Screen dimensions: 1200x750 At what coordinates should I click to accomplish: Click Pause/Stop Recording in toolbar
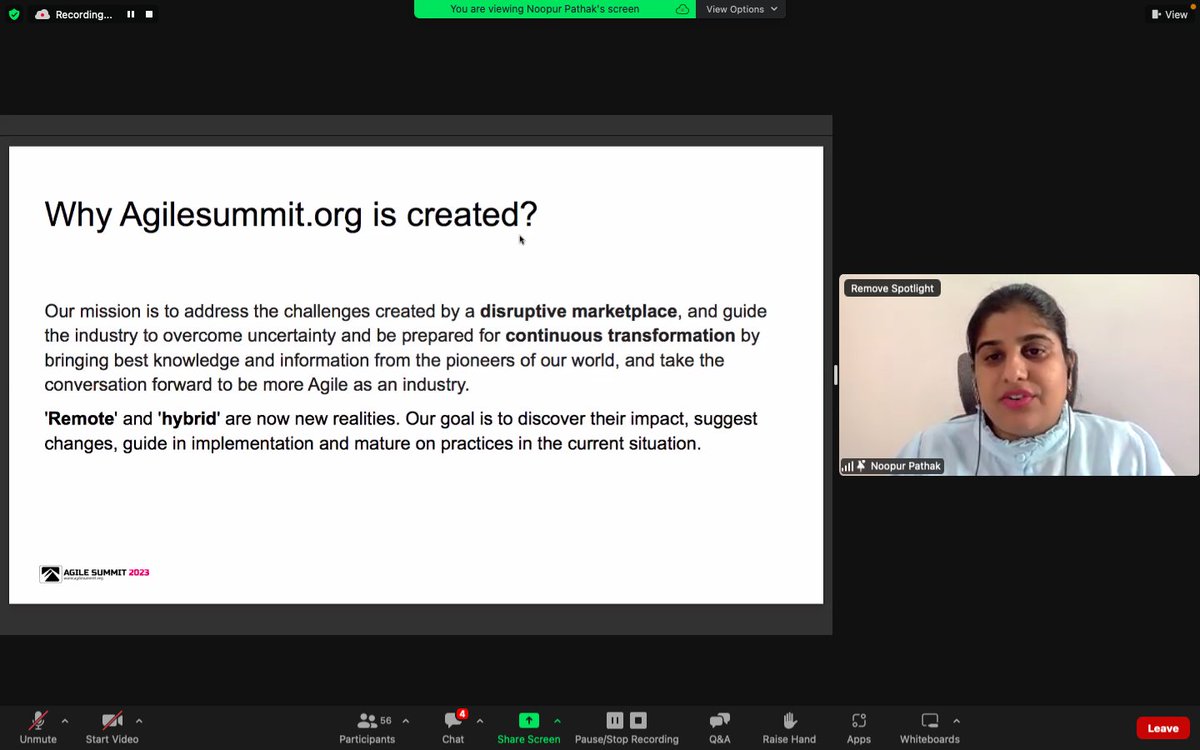click(x=627, y=727)
